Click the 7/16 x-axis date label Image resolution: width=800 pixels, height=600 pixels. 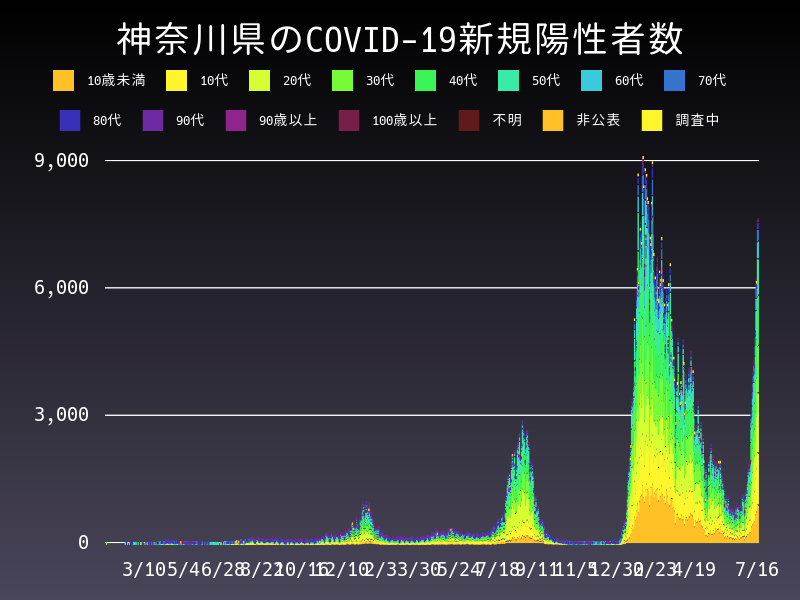click(756, 569)
